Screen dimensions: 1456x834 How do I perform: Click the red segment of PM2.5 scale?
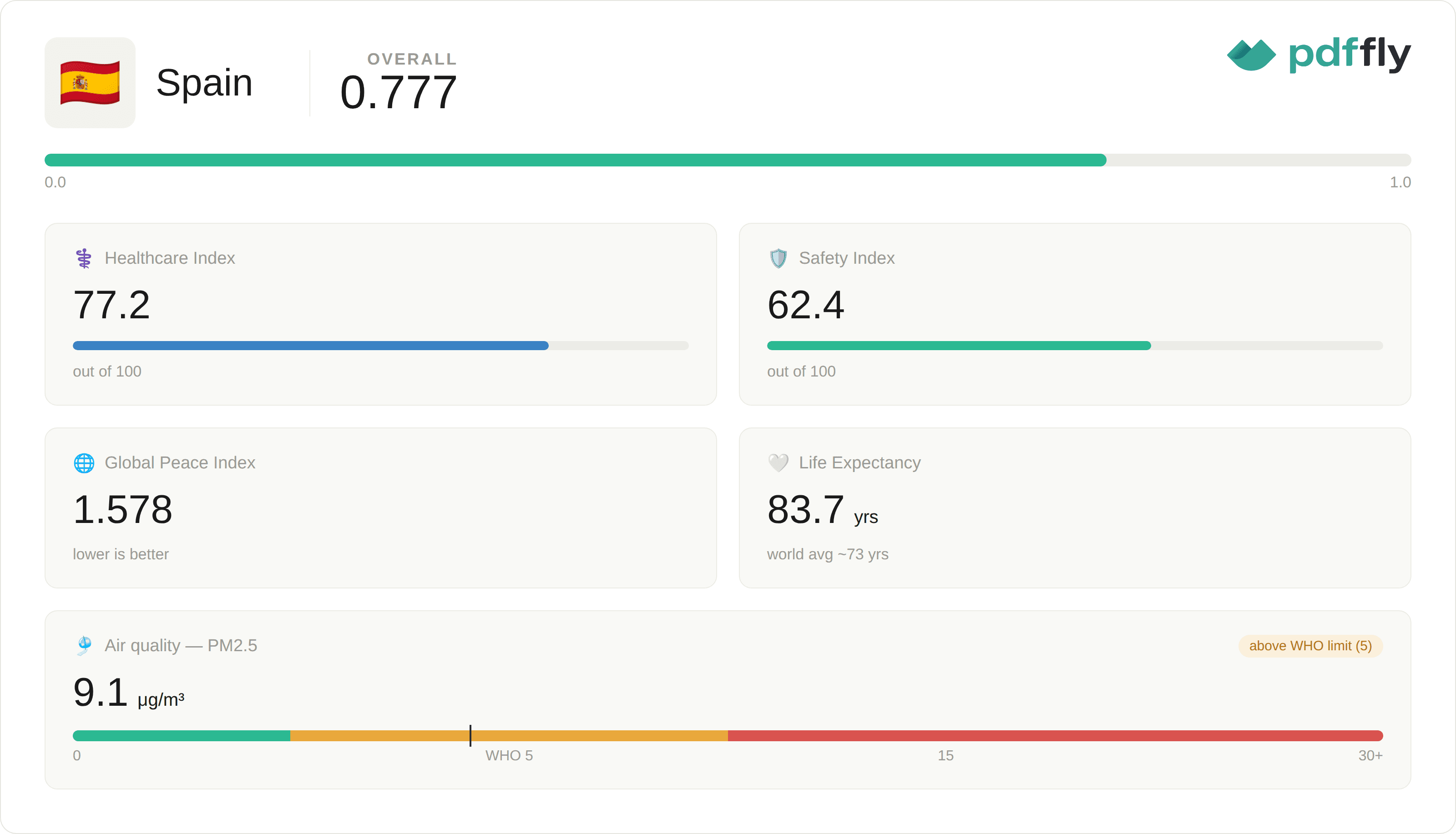coord(1056,735)
